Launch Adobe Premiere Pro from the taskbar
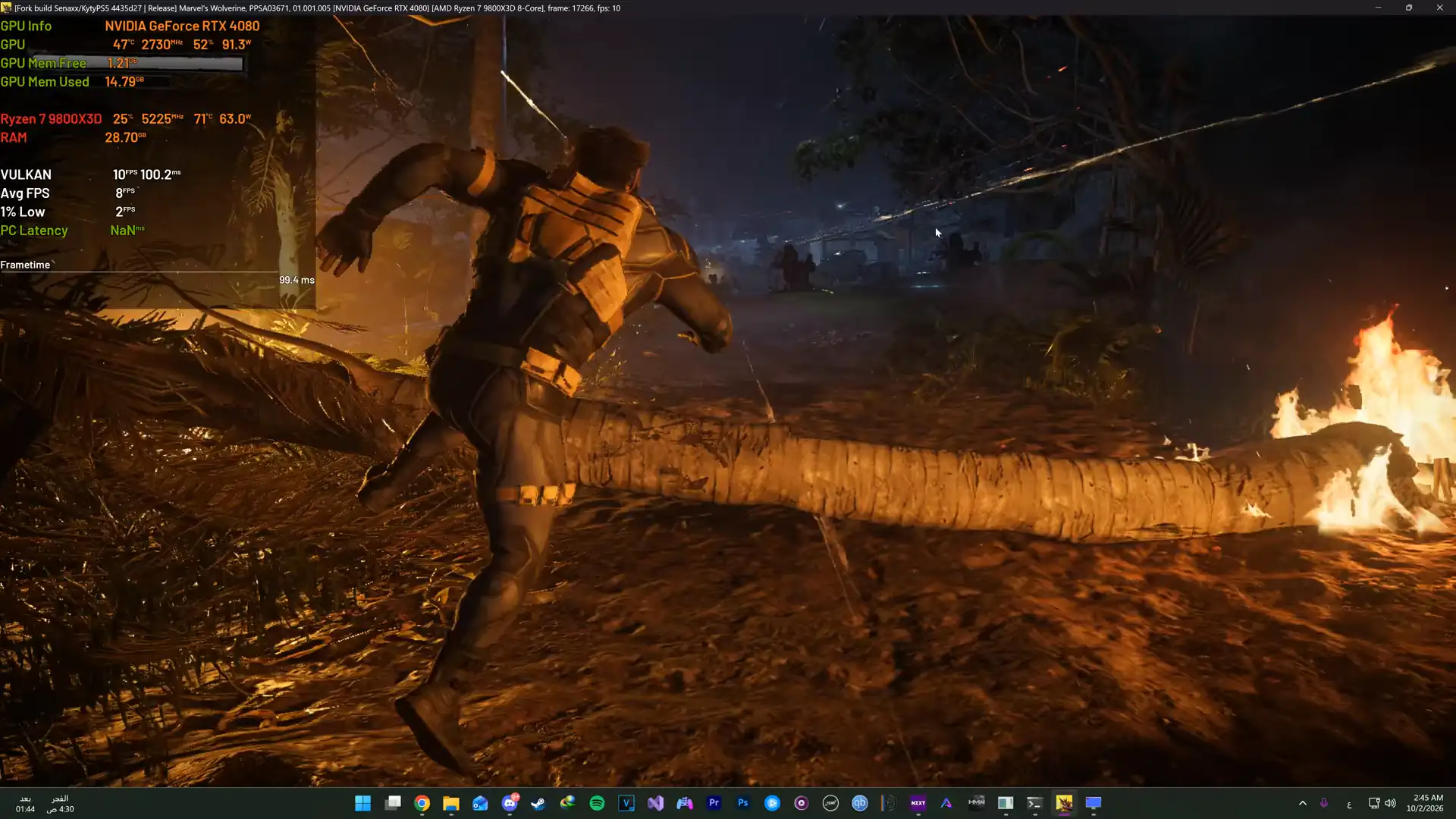The image size is (1456, 819). click(714, 803)
